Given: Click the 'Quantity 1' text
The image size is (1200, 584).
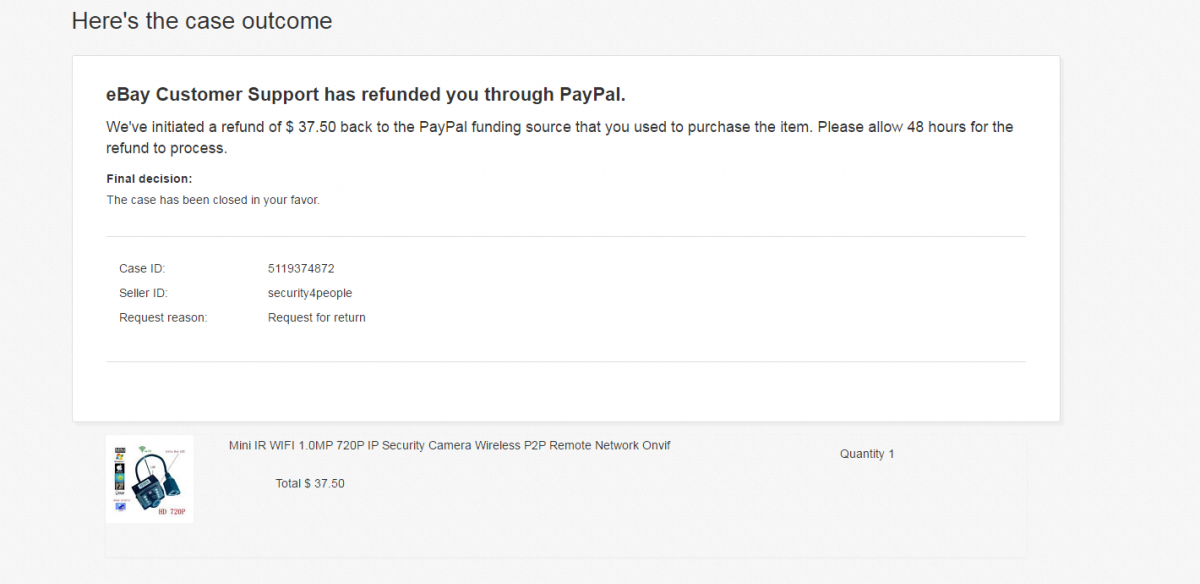Looking at the screenshot, I should tap(867, 454).
